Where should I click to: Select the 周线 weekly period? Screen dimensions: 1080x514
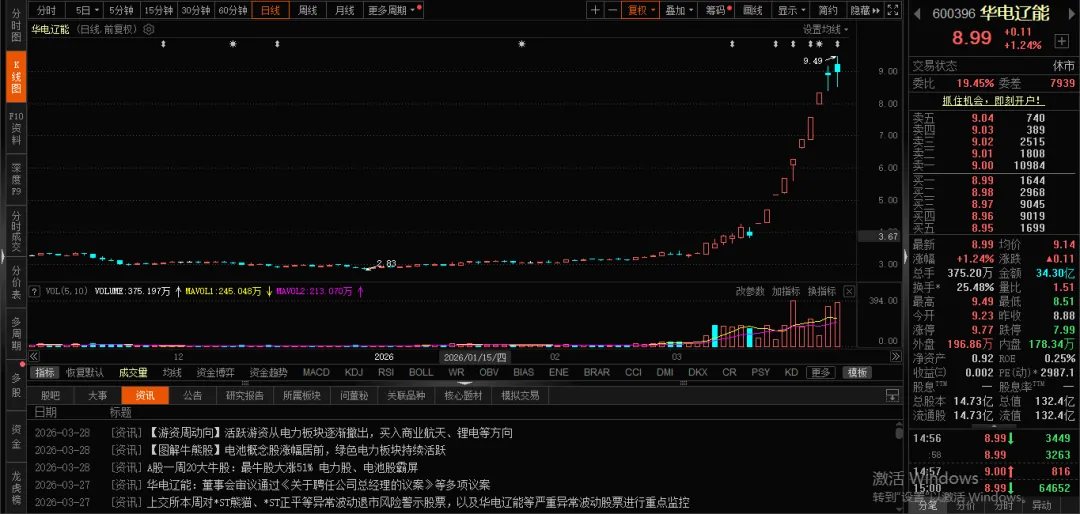[x=307, y=10]
